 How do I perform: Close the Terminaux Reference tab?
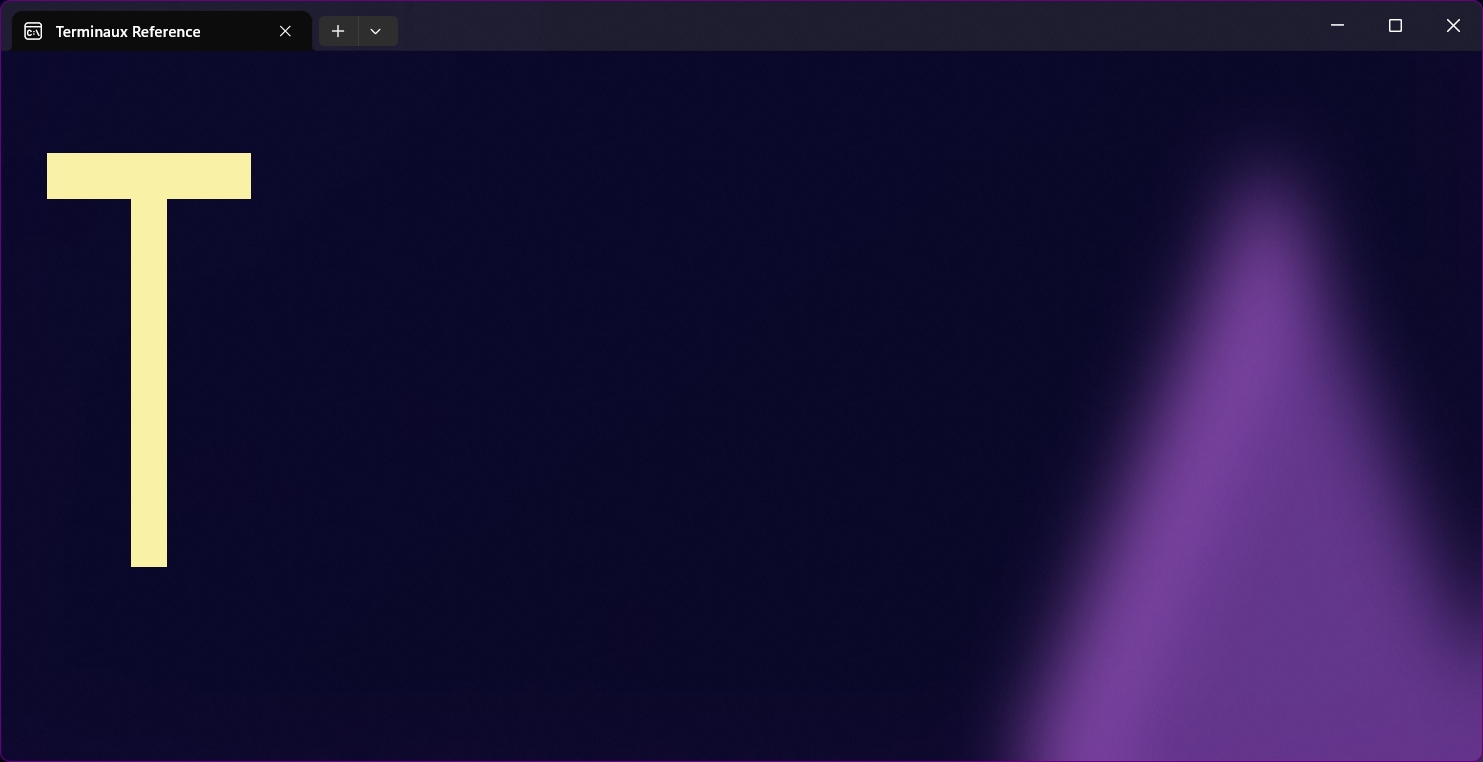[285, 31]
